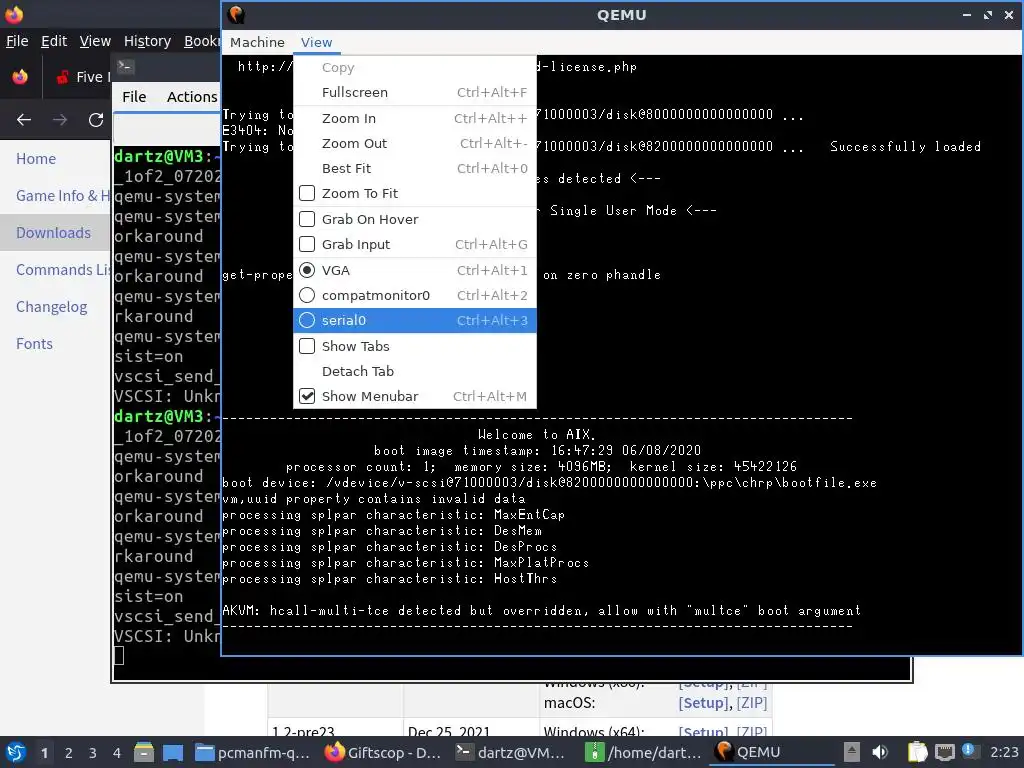This screenshot has height=768, width=1024.
Task: Click macOS ZIP download link
Action: pyautogui.click(x=752, y=703)
